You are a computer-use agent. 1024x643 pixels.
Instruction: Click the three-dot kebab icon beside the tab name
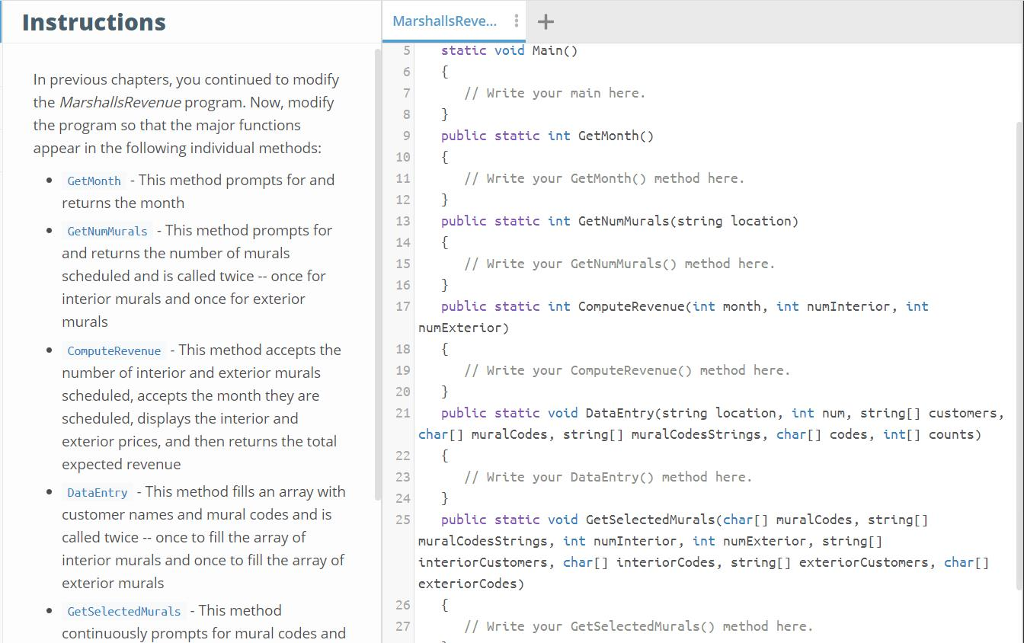(x=516, y=21)
